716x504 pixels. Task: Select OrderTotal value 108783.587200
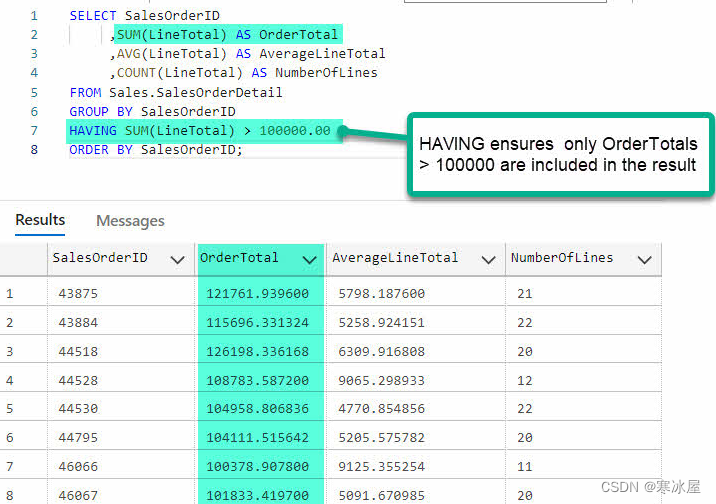tap(258, 380)
